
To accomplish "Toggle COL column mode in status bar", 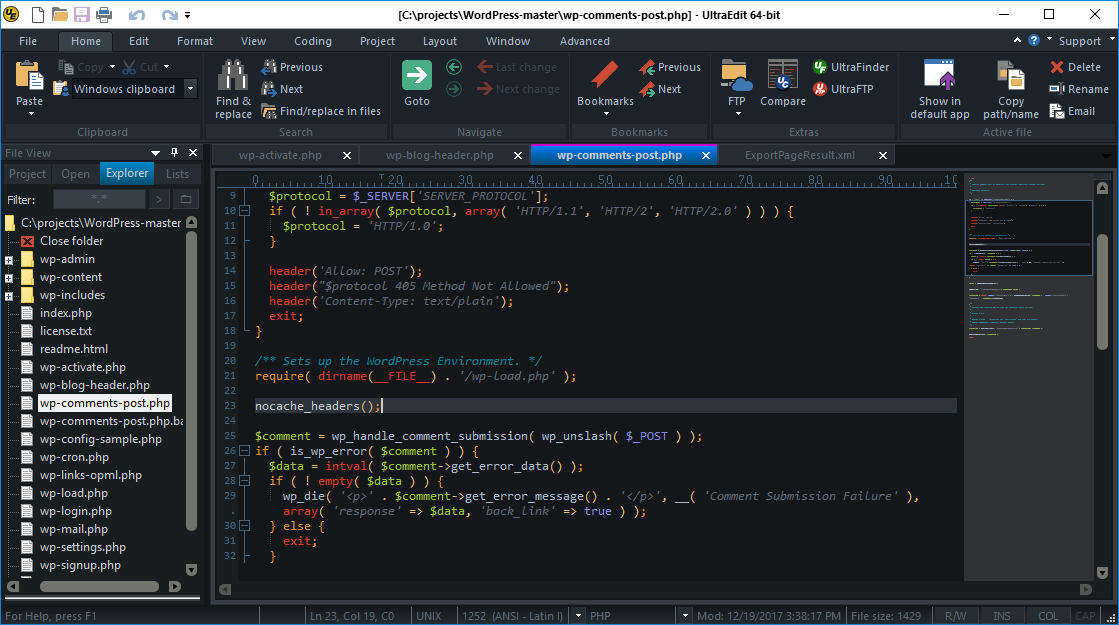I will coord(1047,616).
